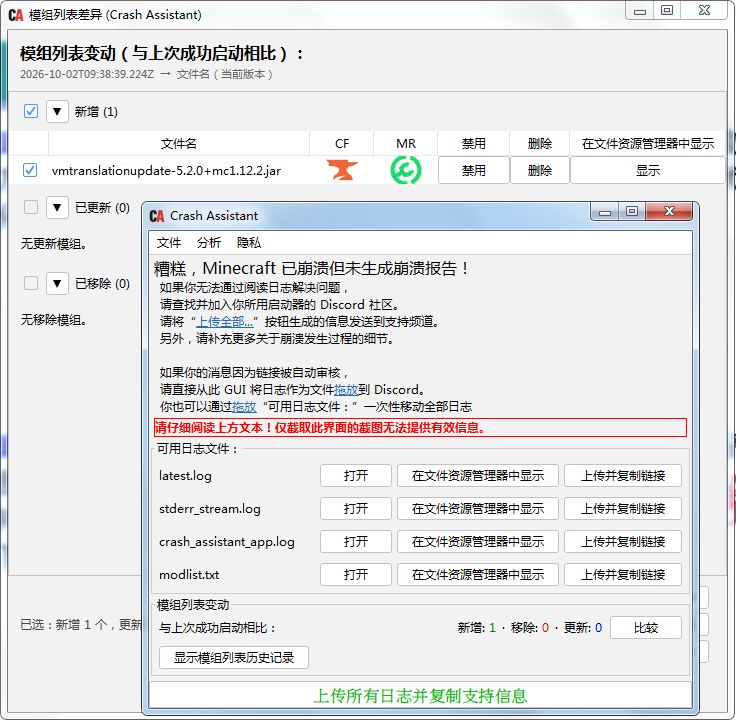This screenshot has height=721, width=736.
Task: Disable the vmtranslationupdate mod via 禁用 button
Action: [x=474, y=170]
